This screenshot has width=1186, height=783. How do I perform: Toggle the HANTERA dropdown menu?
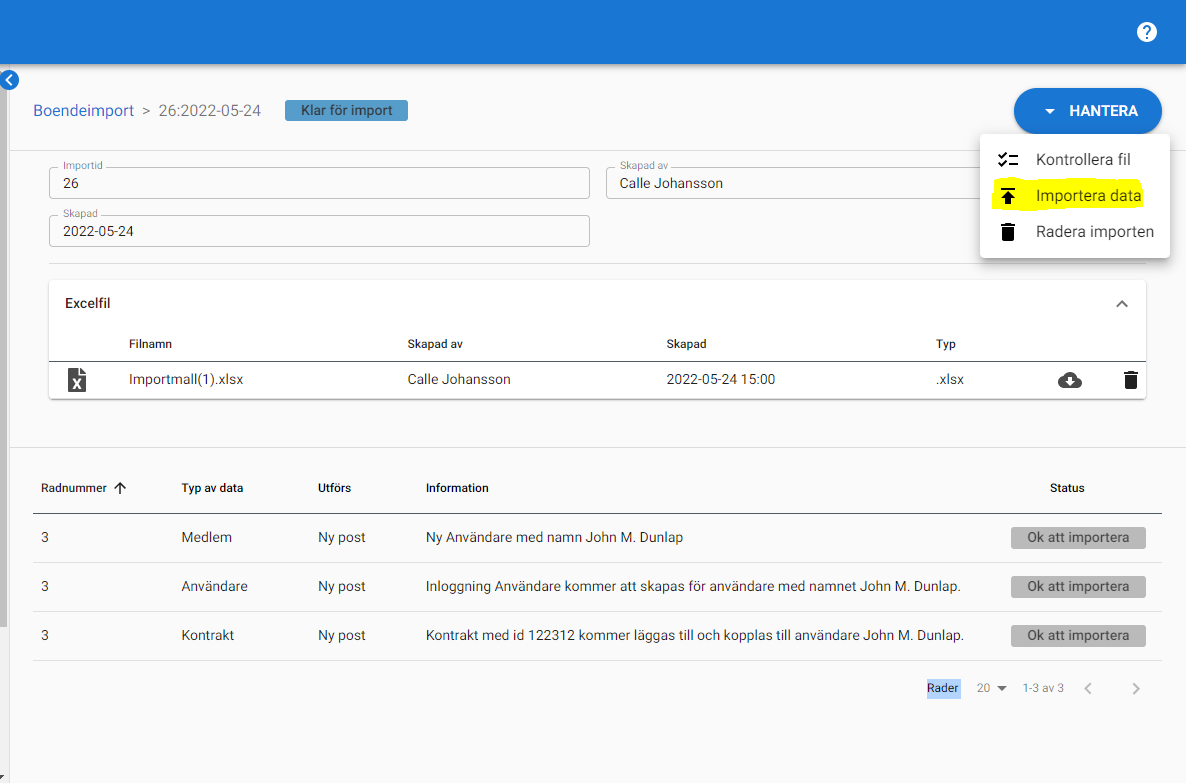[x=1087, y=111]
